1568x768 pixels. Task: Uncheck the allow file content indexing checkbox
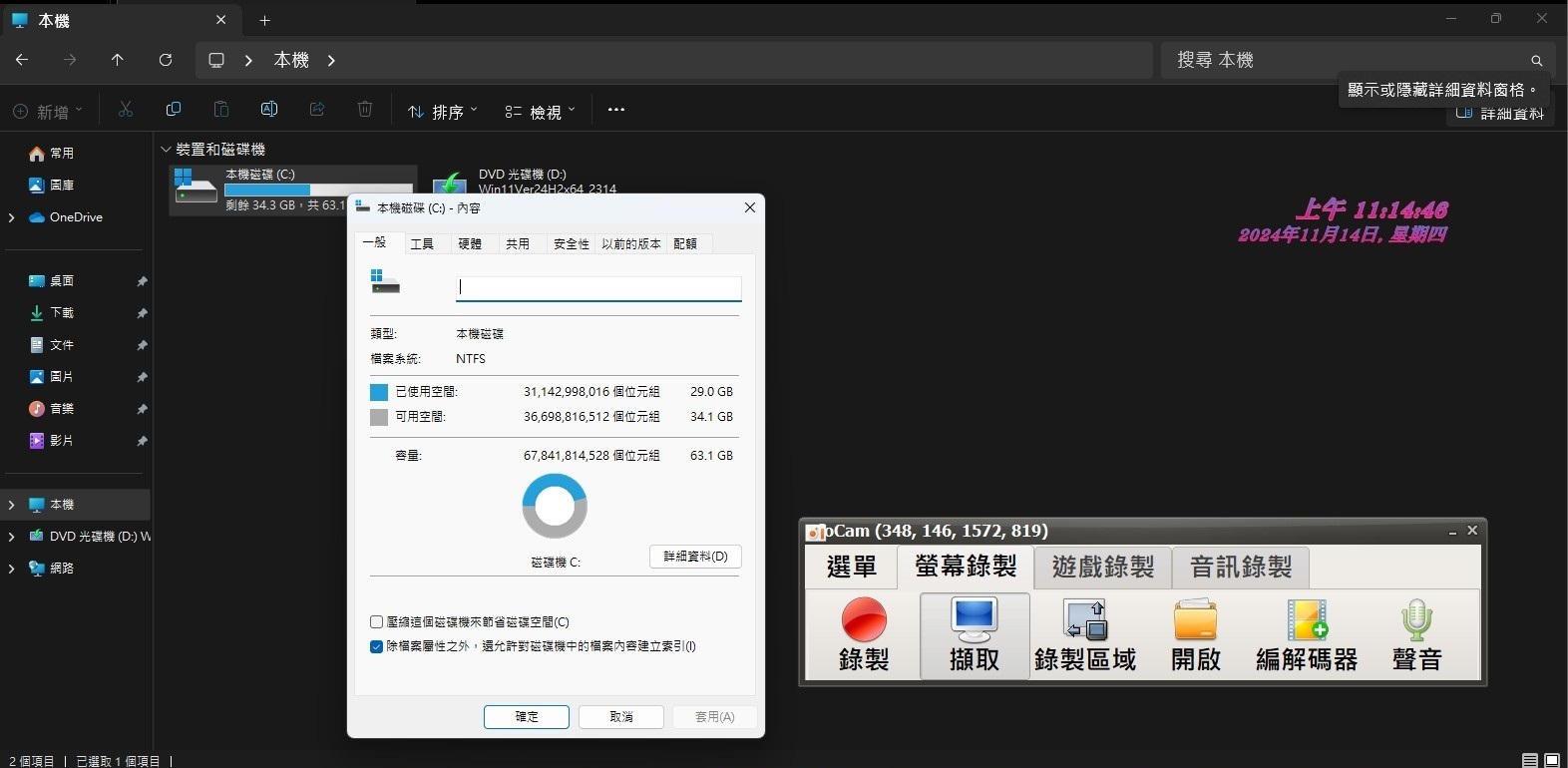[377, 646]
